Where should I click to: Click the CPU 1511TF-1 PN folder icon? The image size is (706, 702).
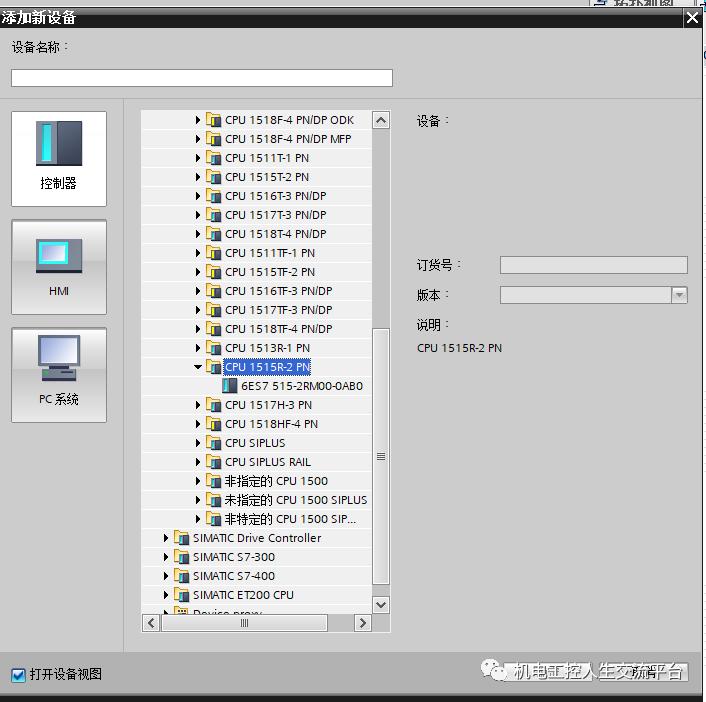213,253
